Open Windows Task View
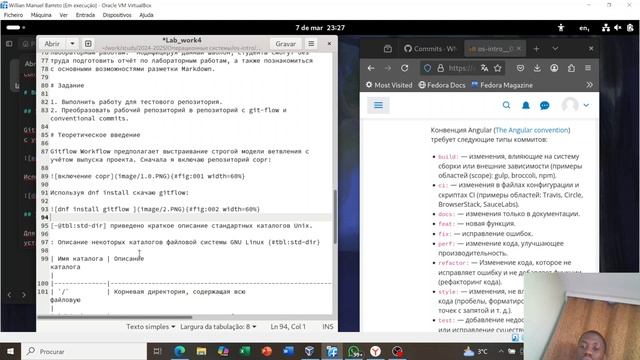 click(x=158, y=351)
